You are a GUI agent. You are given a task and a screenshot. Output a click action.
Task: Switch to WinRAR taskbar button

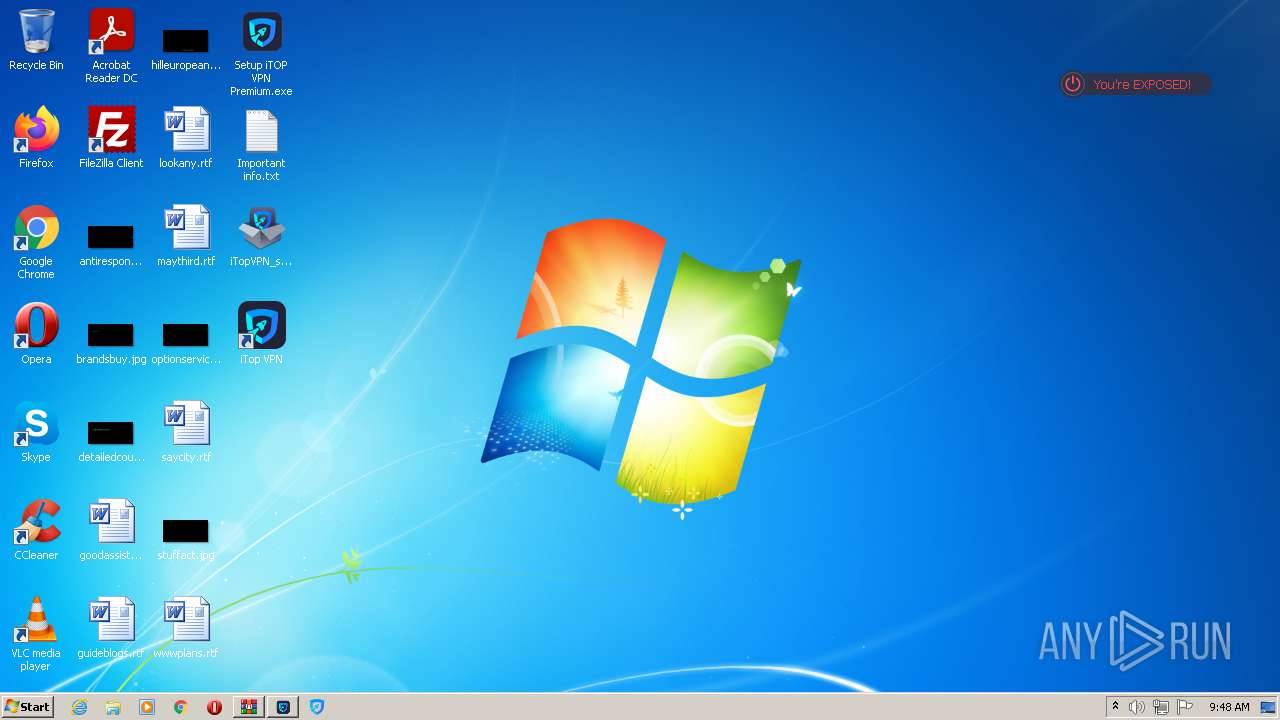pyautogui.click(x=248, y=707)
